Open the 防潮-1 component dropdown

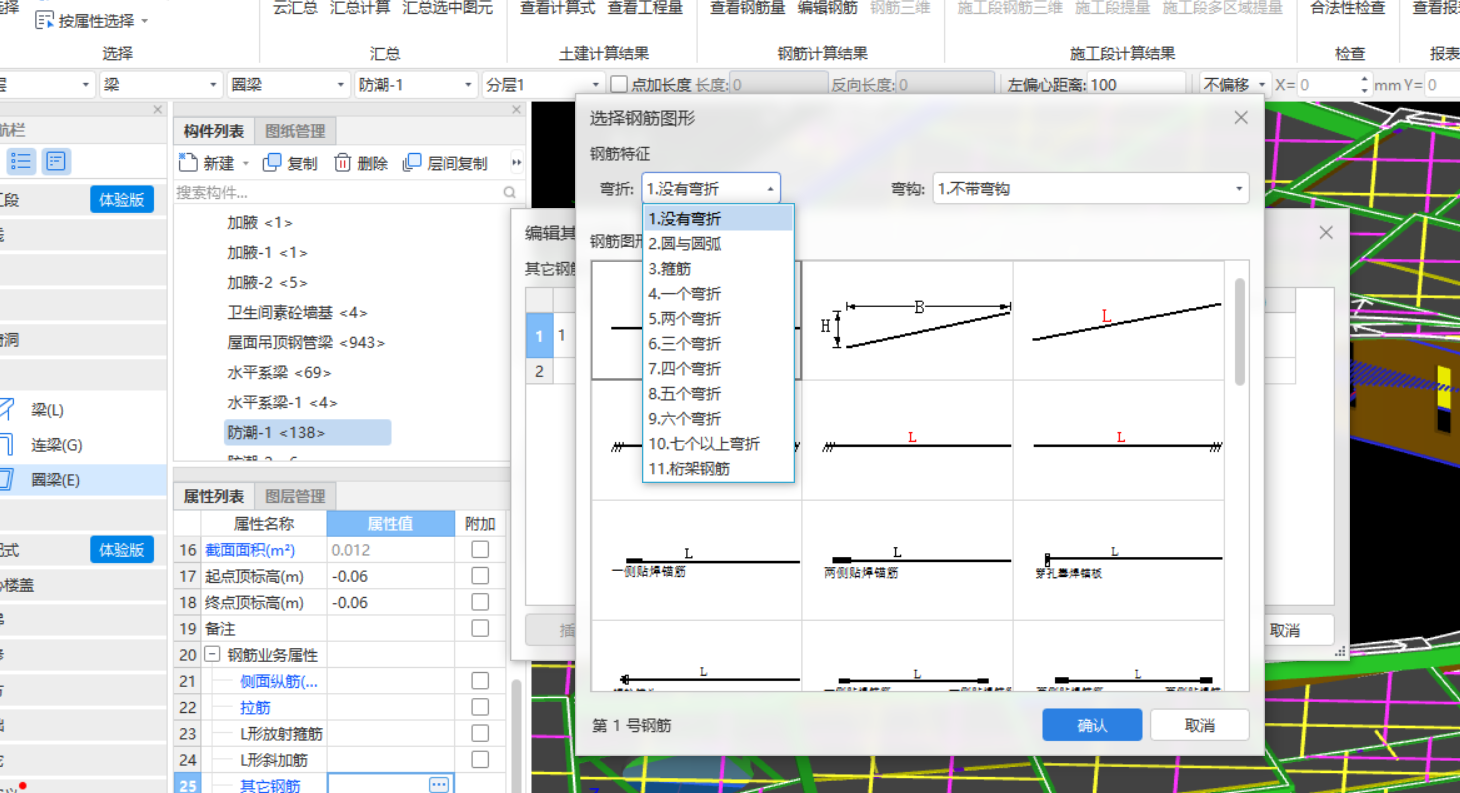[415, 85]
